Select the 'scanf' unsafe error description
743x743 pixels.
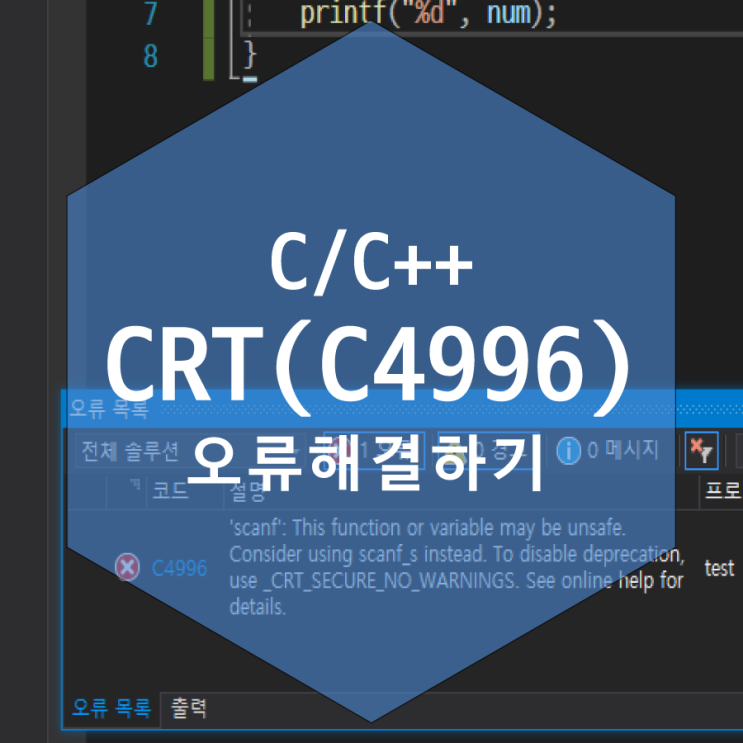457,567
